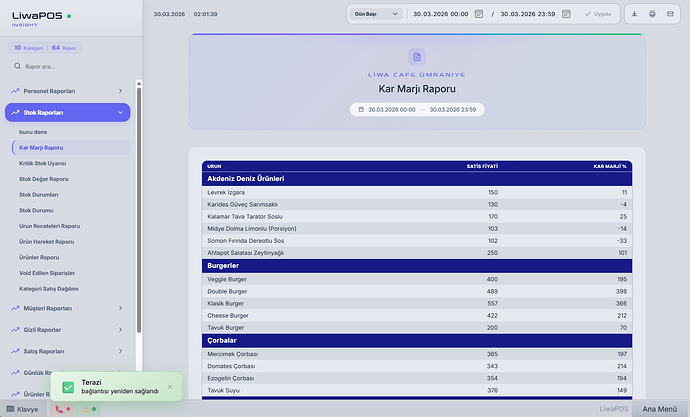
Task: Open Void Edilen Siparişler report
Action: tap(47, 273)
